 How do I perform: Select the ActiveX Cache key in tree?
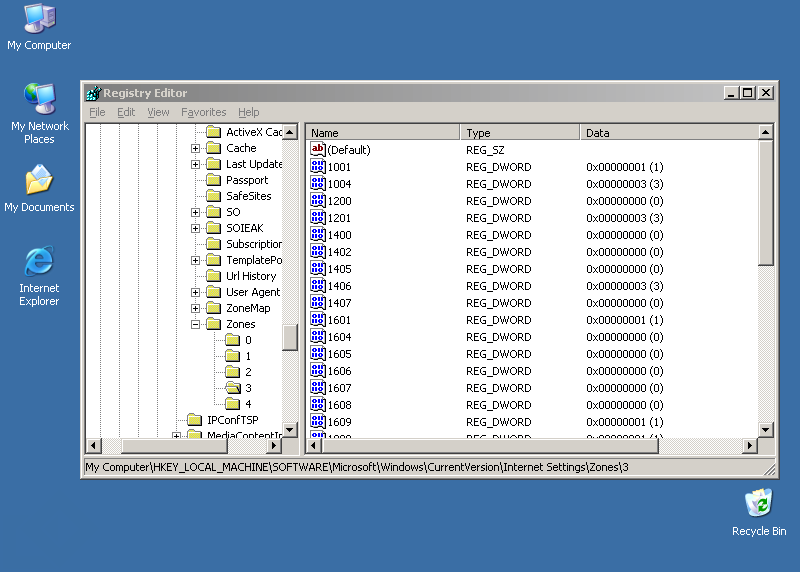(x=254, y=132)
